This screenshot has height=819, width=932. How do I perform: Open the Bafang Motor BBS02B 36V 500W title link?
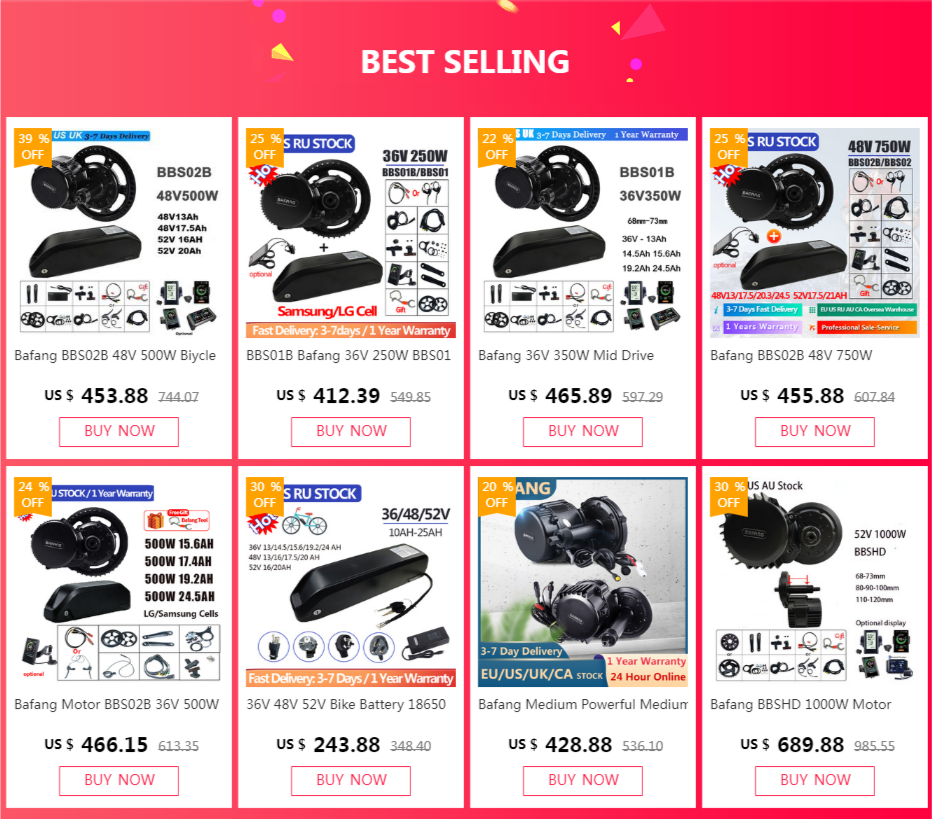(116, 704)
